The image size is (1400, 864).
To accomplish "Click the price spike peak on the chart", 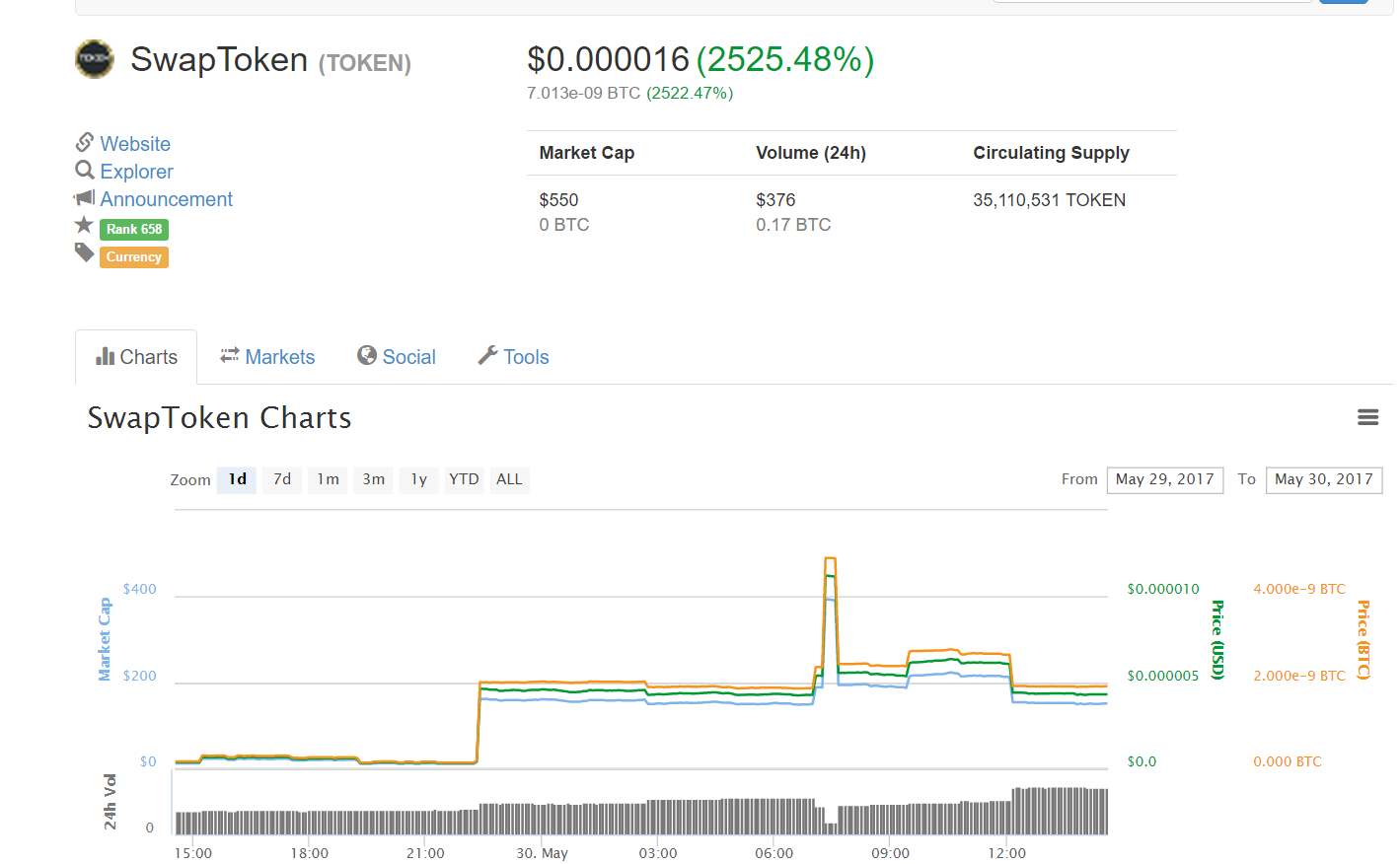I will [x=830, y=559].
